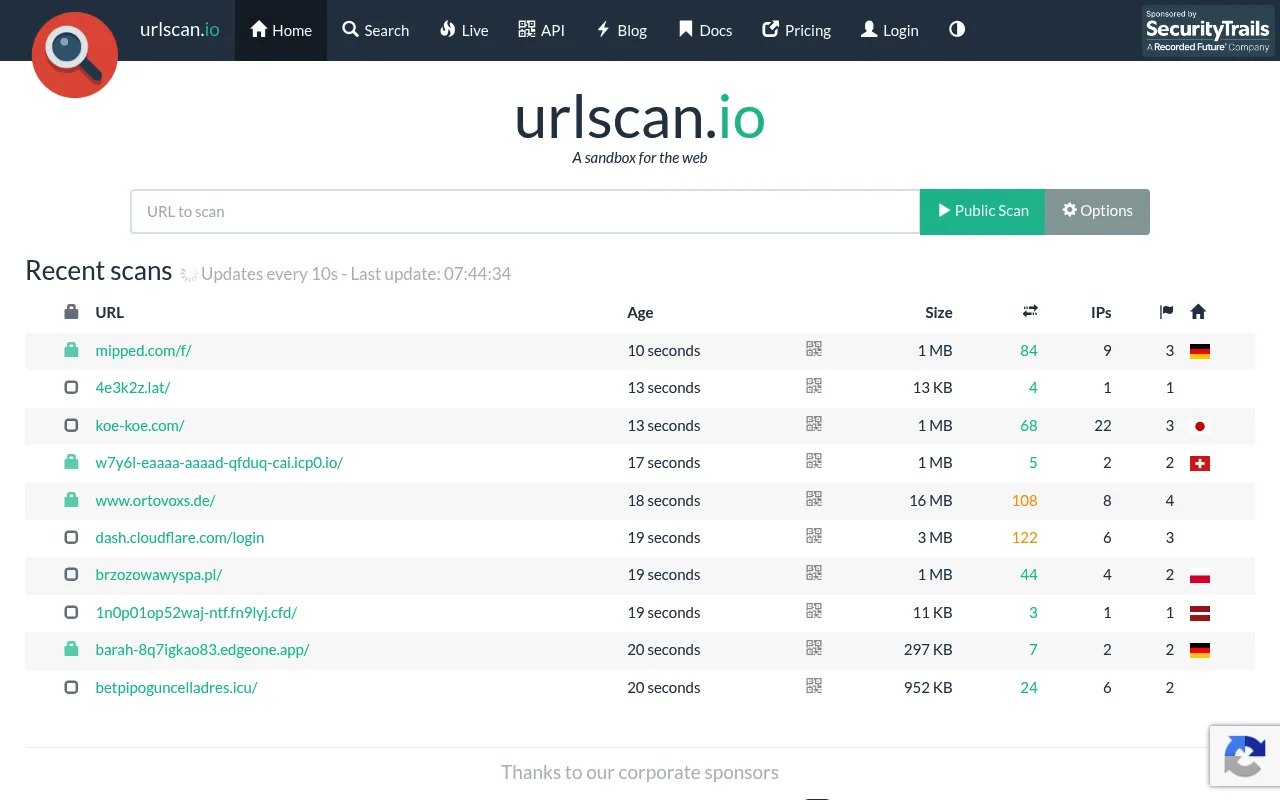Open the Blog menu item
Viewport: 1280px width, 800px height.
click(x=621, y=30)
